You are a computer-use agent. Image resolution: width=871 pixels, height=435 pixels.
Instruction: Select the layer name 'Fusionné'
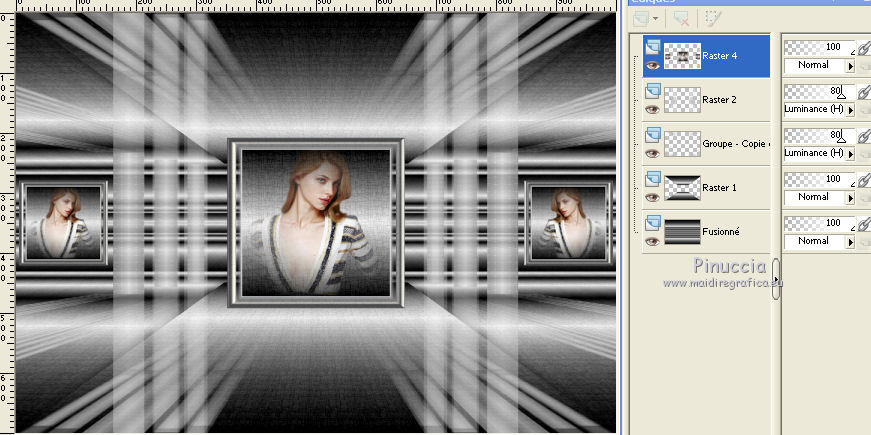tap(720, 232)
